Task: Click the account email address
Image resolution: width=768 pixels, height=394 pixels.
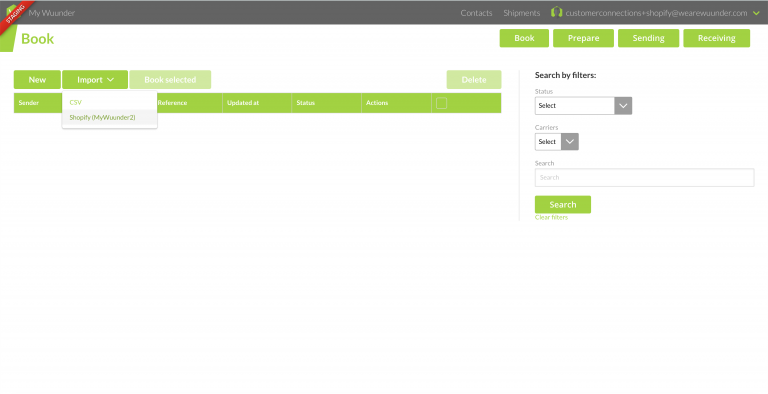Action: pos(656,13)
